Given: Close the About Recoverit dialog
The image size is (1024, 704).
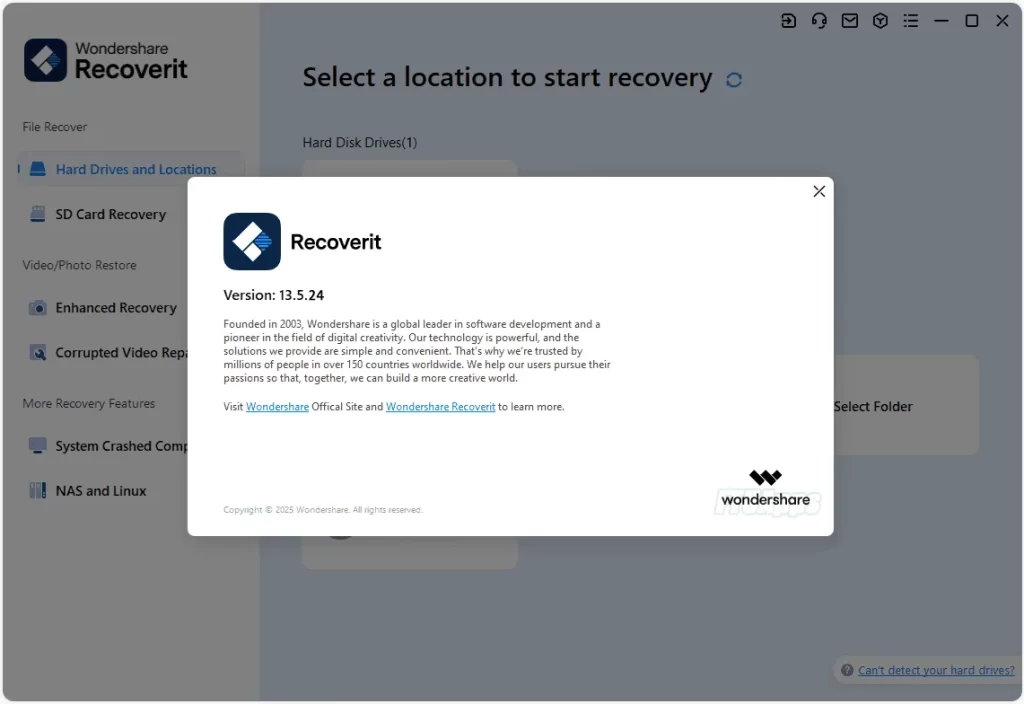Looking at the screenshot, I should [x=819, y=191].
